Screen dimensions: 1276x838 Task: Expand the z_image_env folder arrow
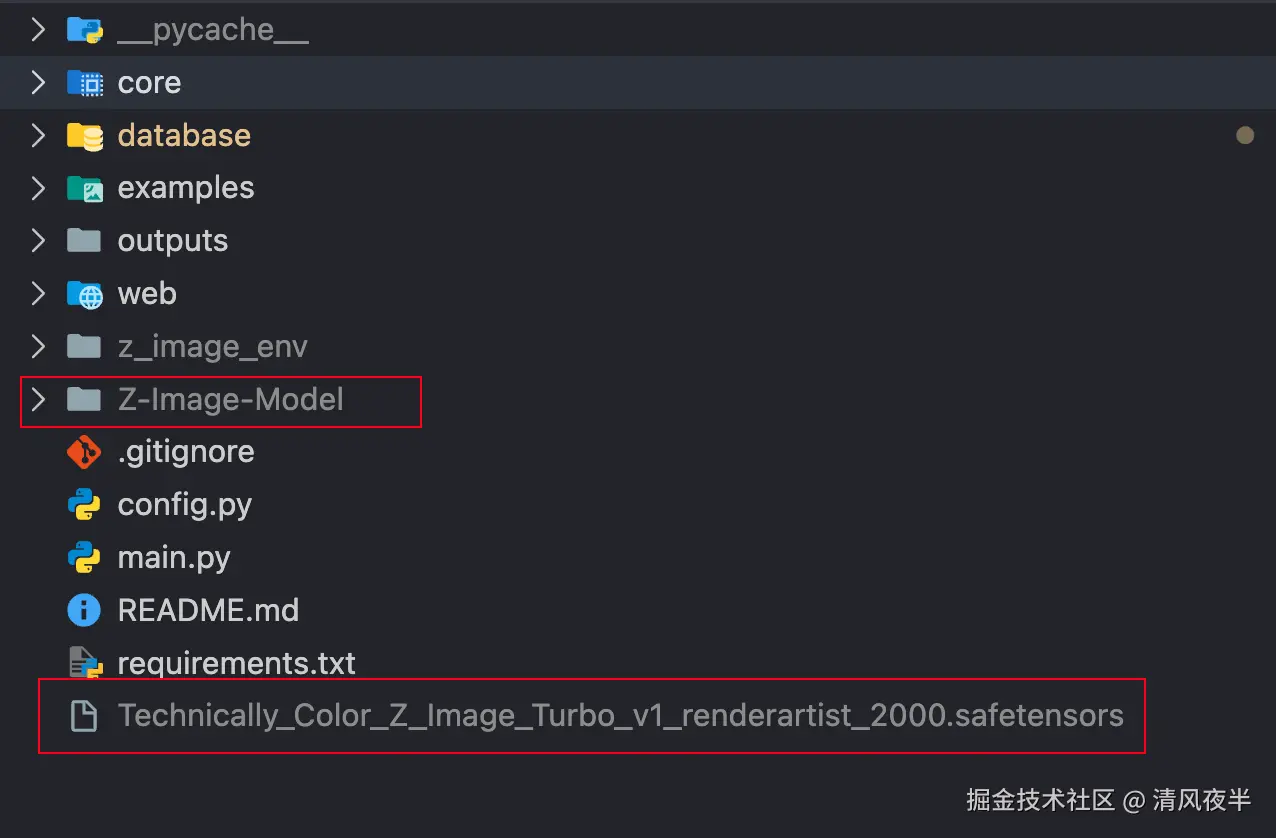(38, 347)
